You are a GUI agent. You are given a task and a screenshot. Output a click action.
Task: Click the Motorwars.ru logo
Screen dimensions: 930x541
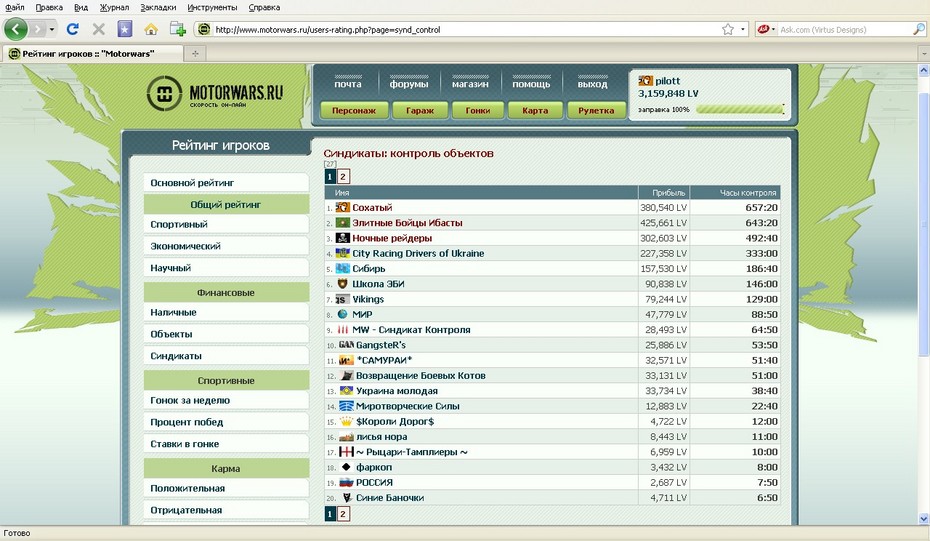(x=215, y=93)
